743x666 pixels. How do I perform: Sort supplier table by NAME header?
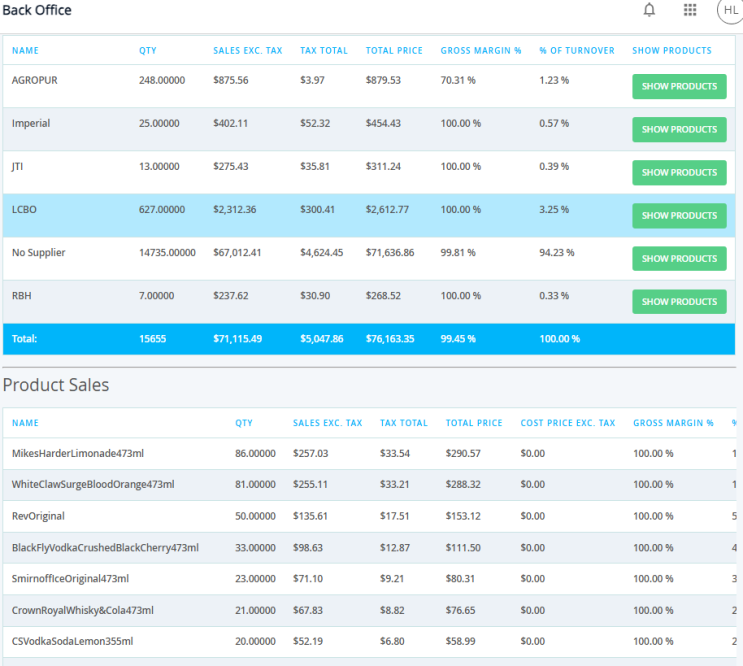tap(25, 51)
